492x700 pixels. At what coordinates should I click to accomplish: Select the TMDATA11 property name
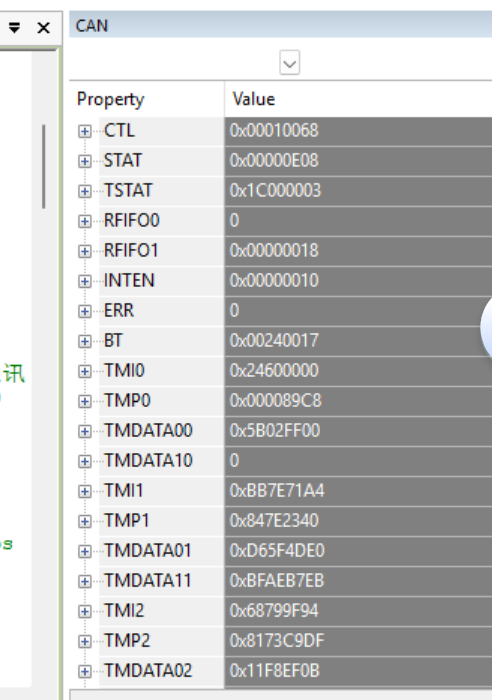coord(148,581)
